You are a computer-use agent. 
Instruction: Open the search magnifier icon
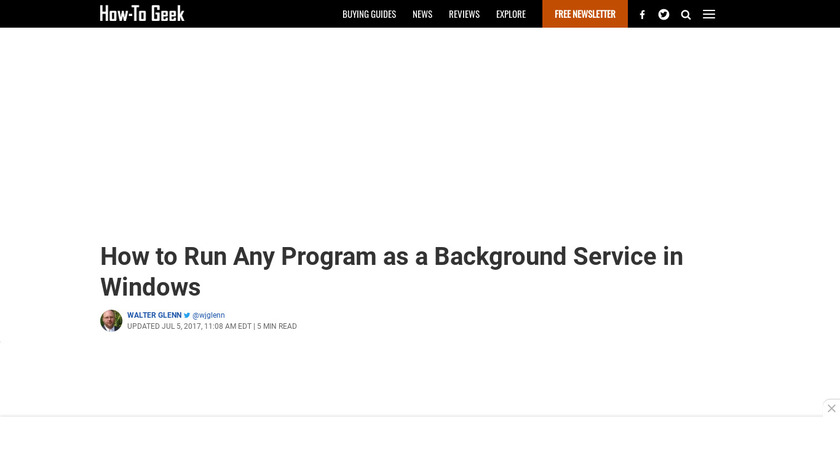[686, 14]
